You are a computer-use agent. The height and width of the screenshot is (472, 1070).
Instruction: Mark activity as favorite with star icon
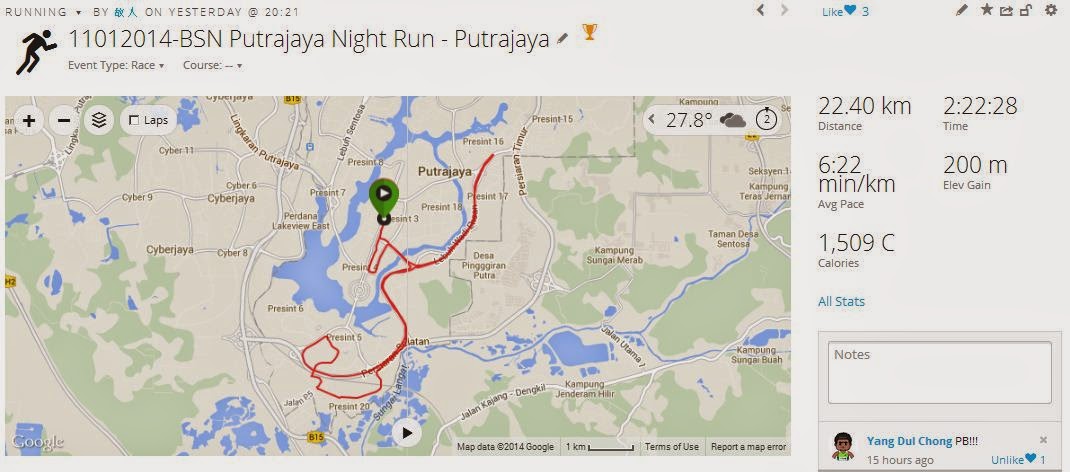[987, 10]
